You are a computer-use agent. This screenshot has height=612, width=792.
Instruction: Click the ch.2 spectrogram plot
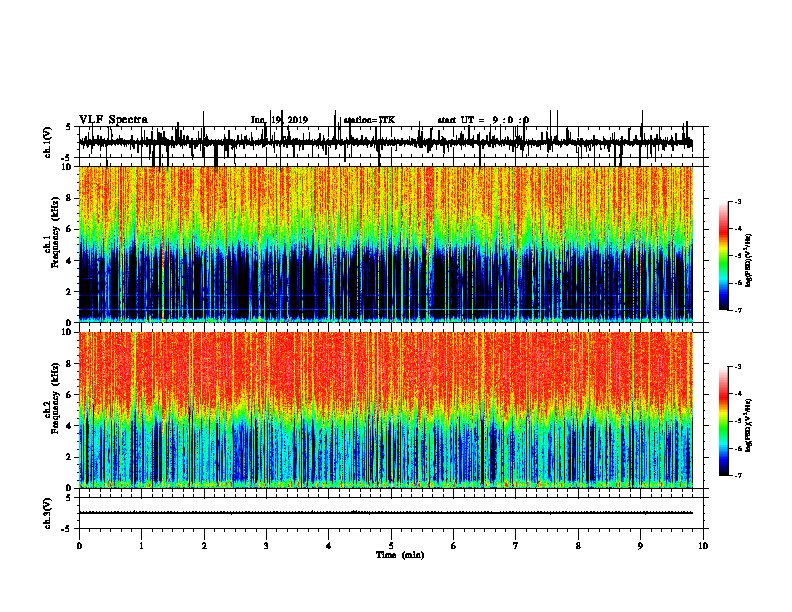click(x=385, y=410)
